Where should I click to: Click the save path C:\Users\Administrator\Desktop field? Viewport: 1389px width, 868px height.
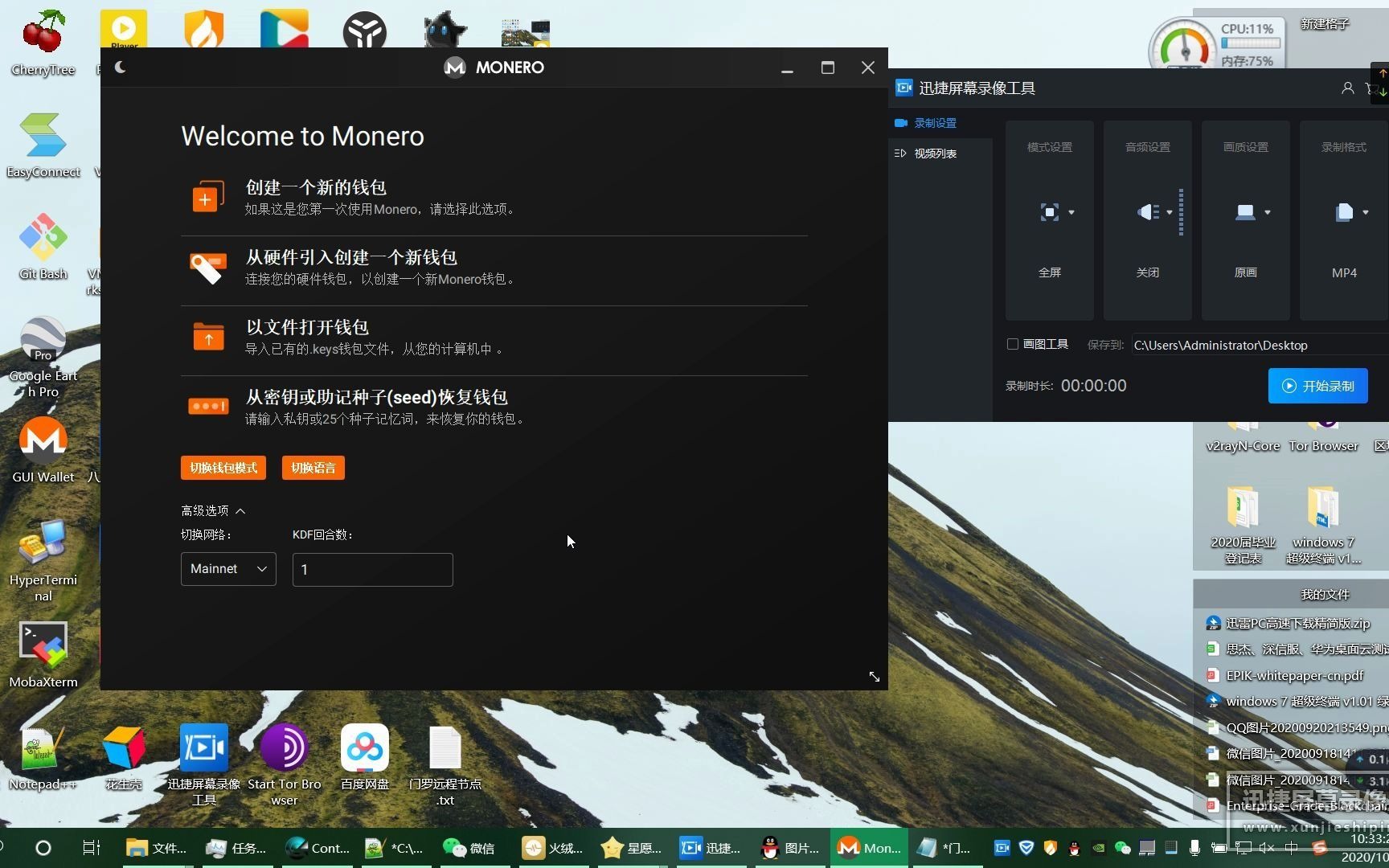[1260, 345]
